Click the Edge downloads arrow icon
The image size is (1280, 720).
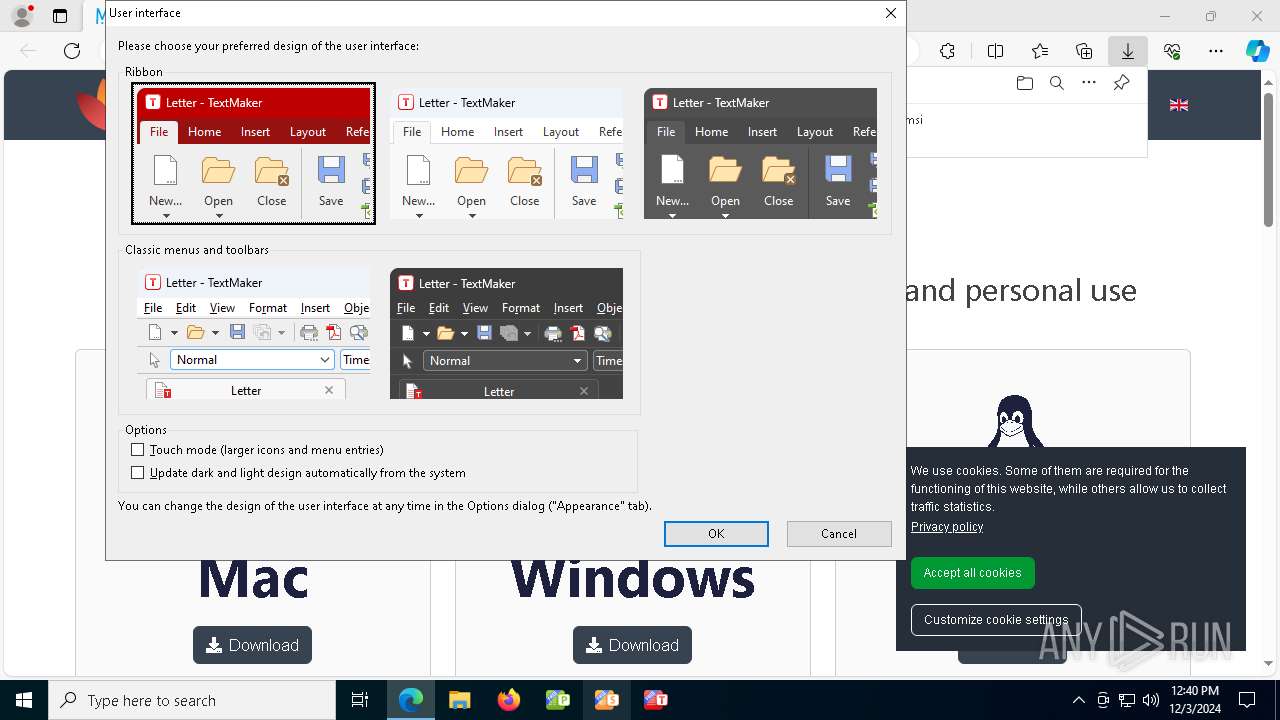1128,51
